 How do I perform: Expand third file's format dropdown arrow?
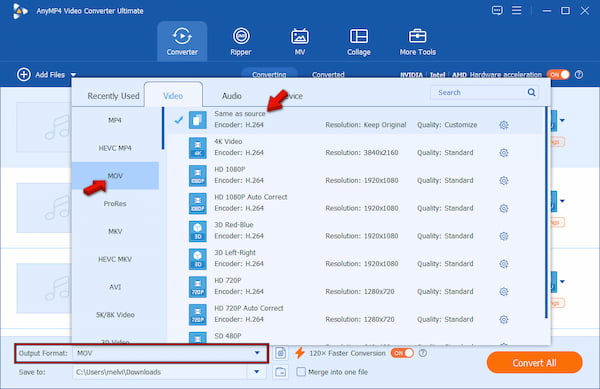click(x=562, y=282)
